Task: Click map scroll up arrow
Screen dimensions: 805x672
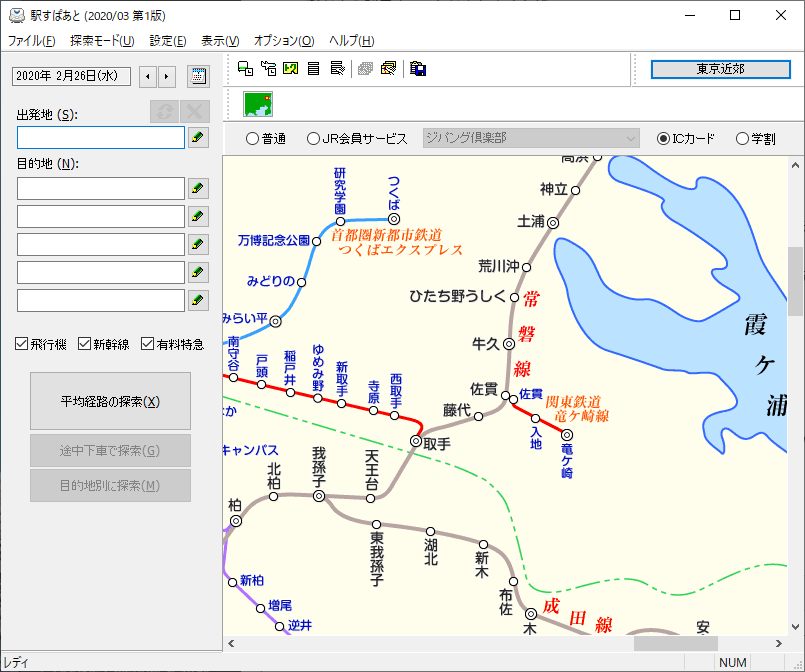Action: 796,165
